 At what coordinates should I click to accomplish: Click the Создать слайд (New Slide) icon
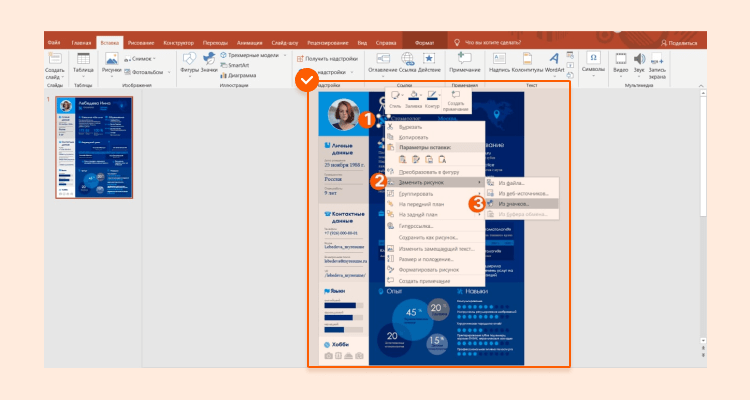(x=55, y=59)
